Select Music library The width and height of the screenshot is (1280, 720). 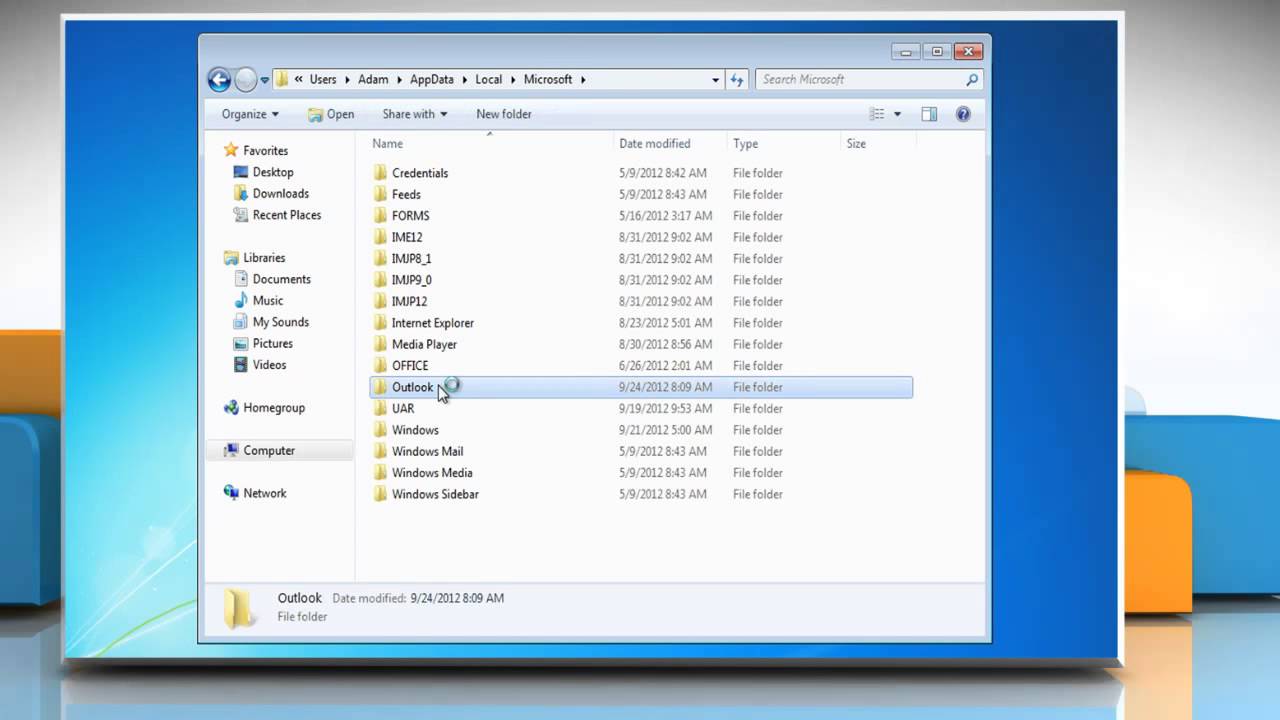pyautogui.click(x=267, y=300)
